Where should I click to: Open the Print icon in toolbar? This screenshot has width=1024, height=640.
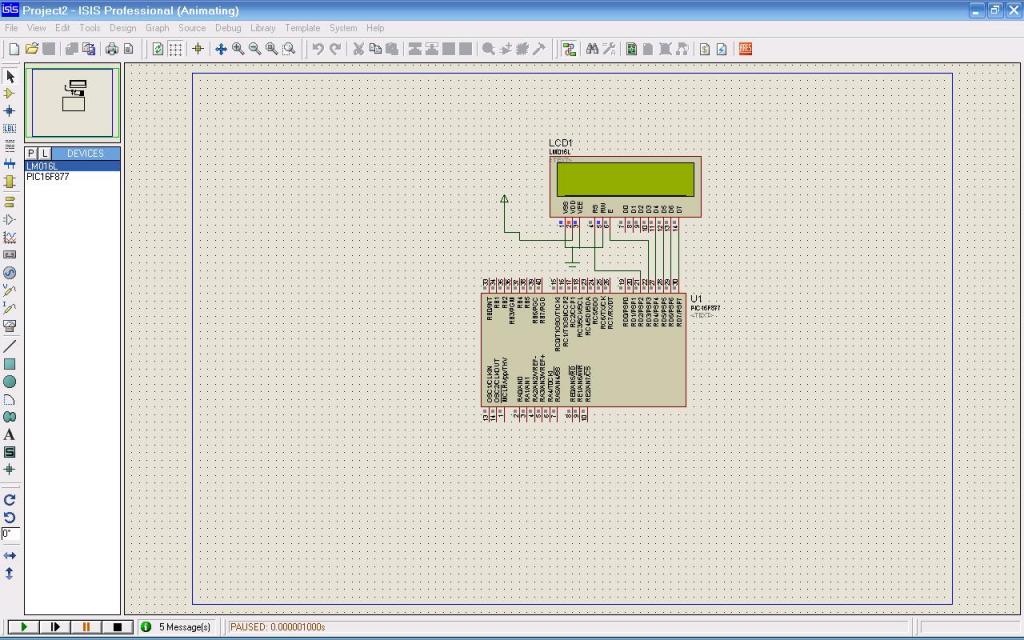(x=111, y=49)
